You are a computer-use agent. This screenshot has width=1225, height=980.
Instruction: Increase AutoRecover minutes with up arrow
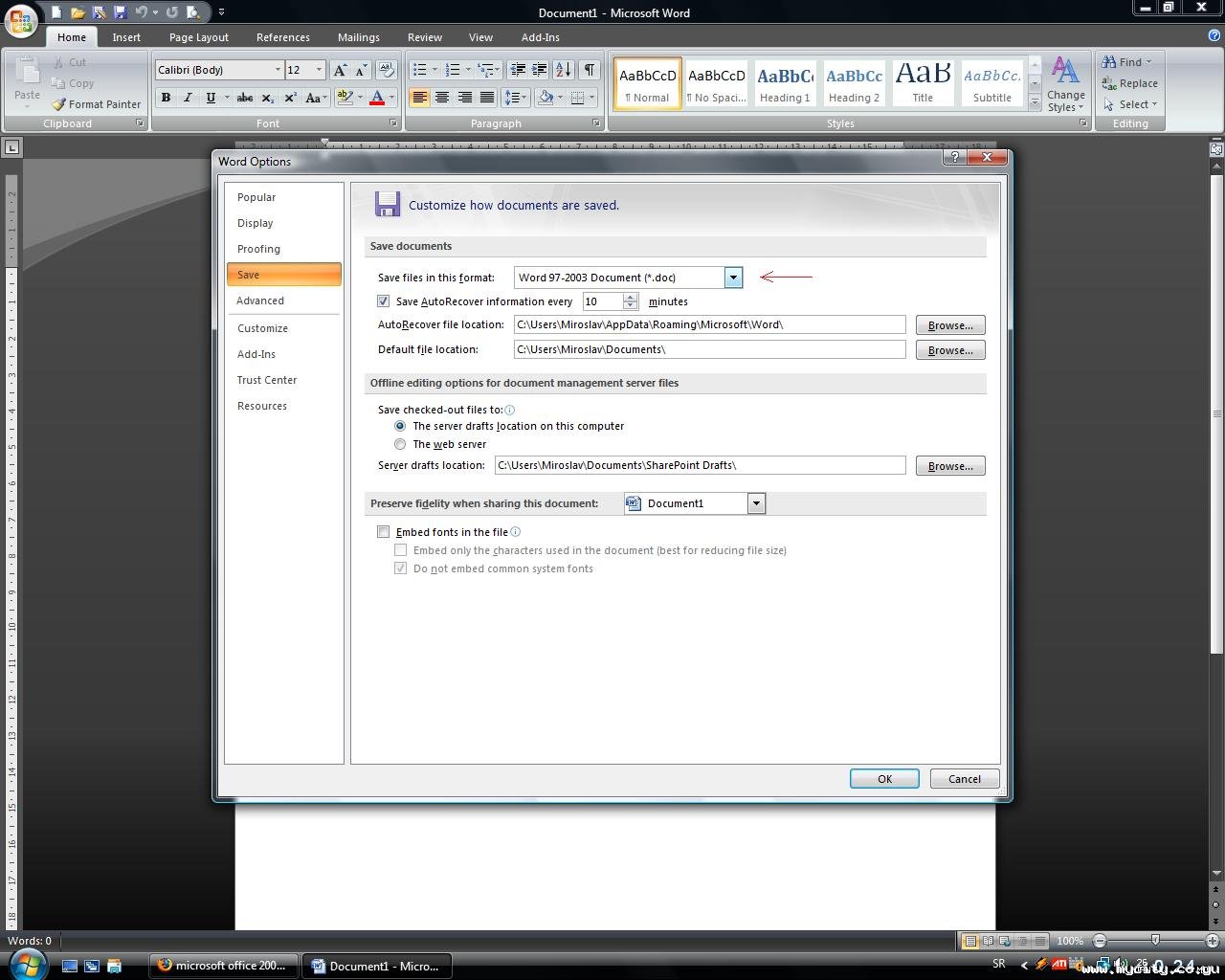click(x=630, y=297)
